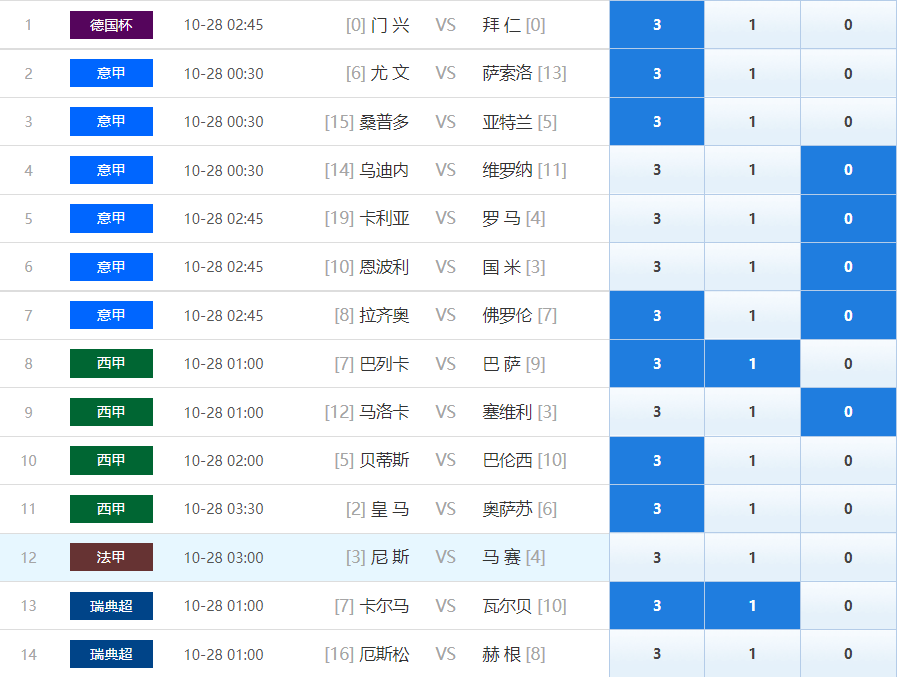Toggle 1 for 巴列卡 vs 巴萨 match
This screenshot has width=897, height=677.
[752, 363]
